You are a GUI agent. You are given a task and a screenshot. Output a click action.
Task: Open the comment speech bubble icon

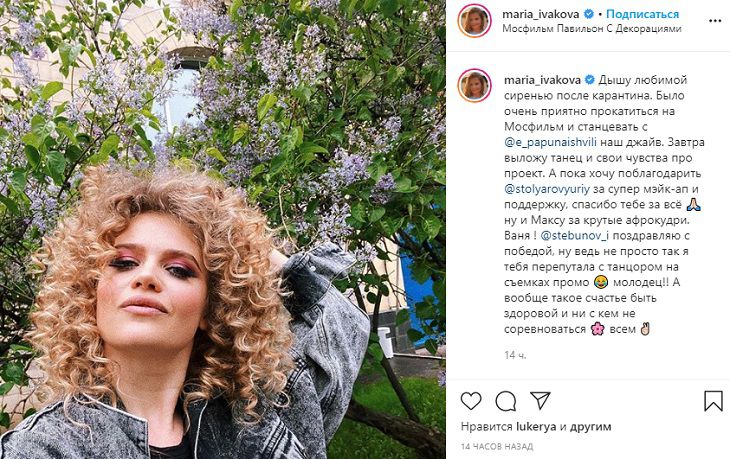[x=506, y=401]
